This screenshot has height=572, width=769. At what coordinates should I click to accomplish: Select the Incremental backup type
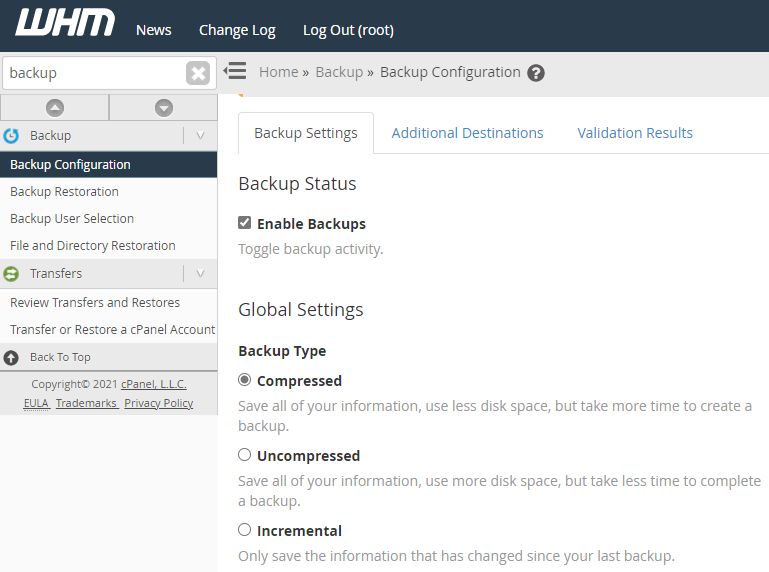point(244,530)
